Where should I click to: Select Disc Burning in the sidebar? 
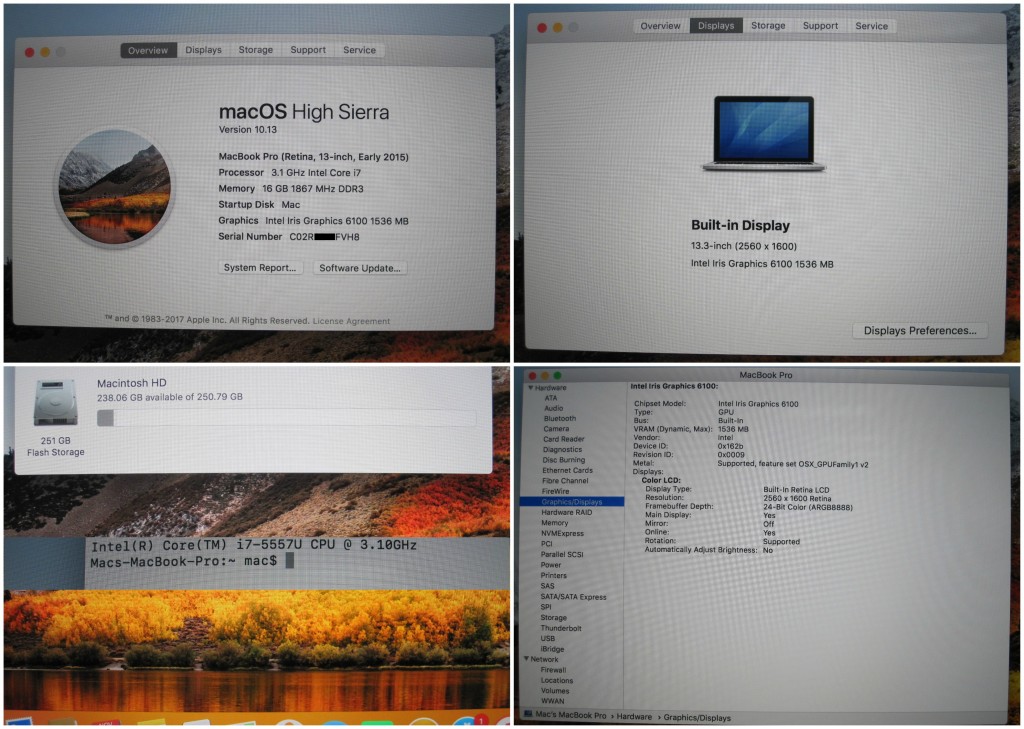tap(564, 460)
